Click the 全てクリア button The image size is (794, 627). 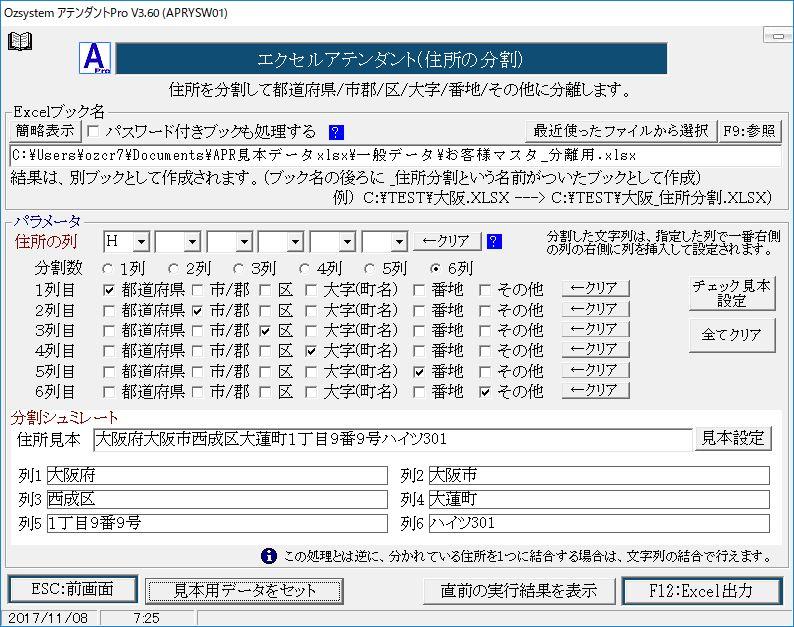[732, 335]
